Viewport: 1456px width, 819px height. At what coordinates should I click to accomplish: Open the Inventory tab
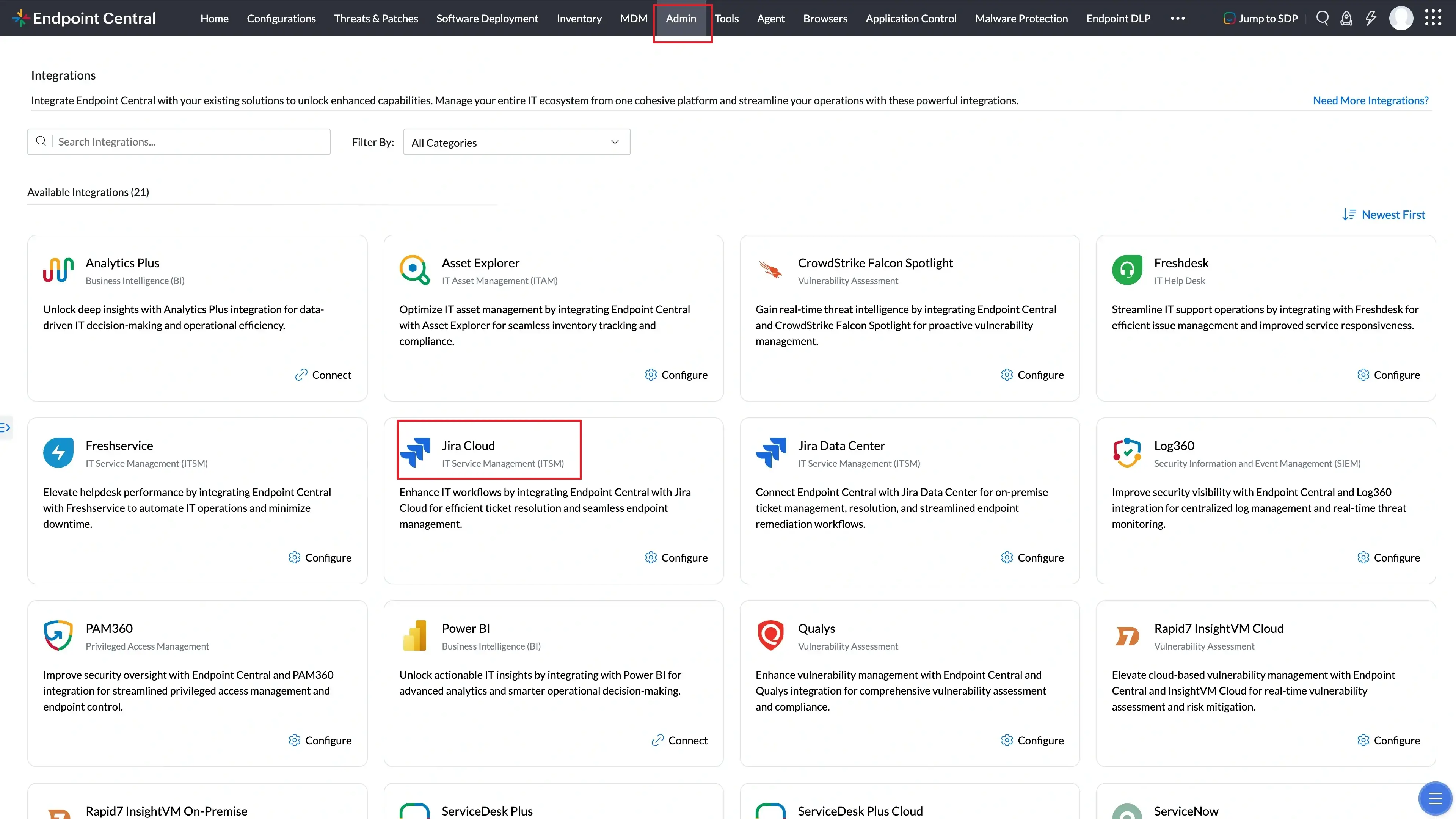click(579, 18)
